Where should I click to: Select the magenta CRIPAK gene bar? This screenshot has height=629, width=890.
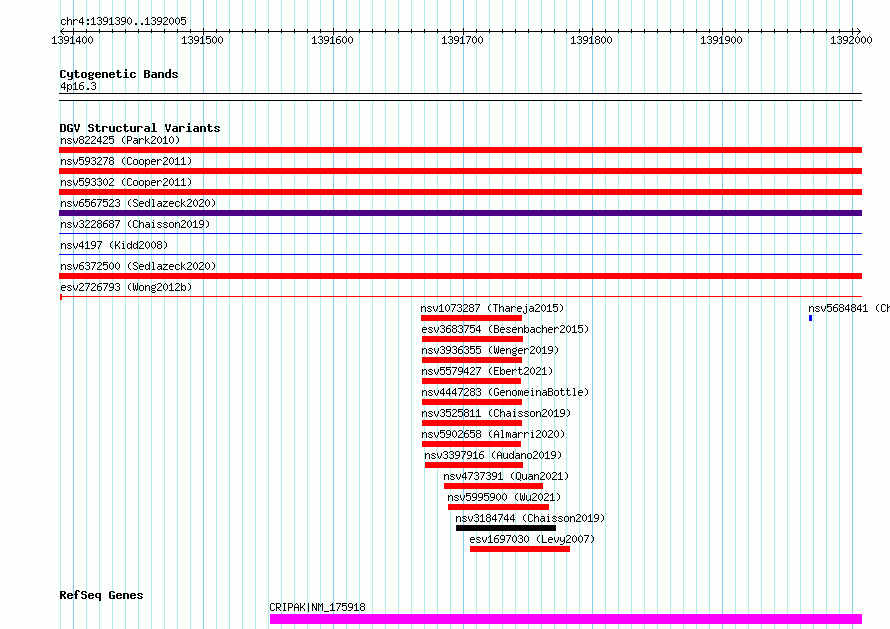pyautogui.click(x=566, y=619)
